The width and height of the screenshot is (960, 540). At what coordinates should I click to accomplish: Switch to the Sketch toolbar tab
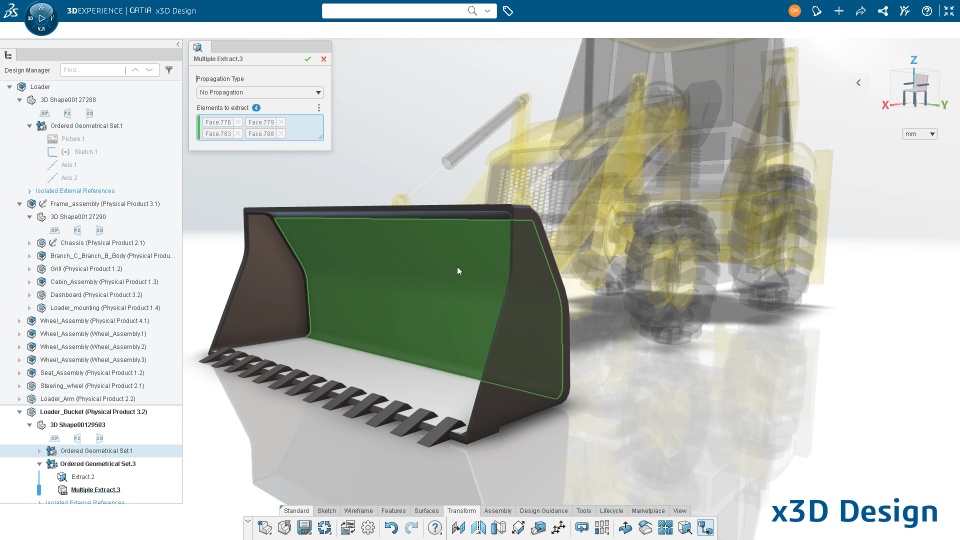(326, 511)
